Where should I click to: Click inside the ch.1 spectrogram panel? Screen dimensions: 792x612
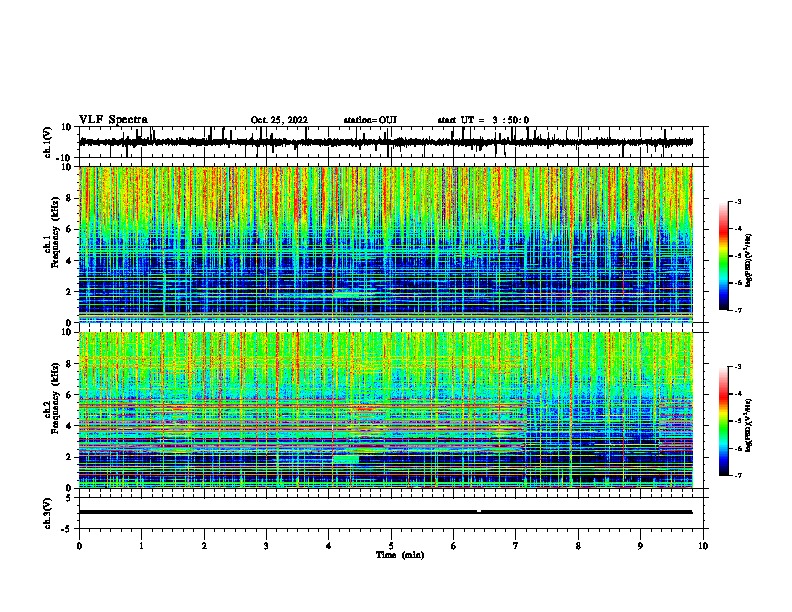coord(386,244)
